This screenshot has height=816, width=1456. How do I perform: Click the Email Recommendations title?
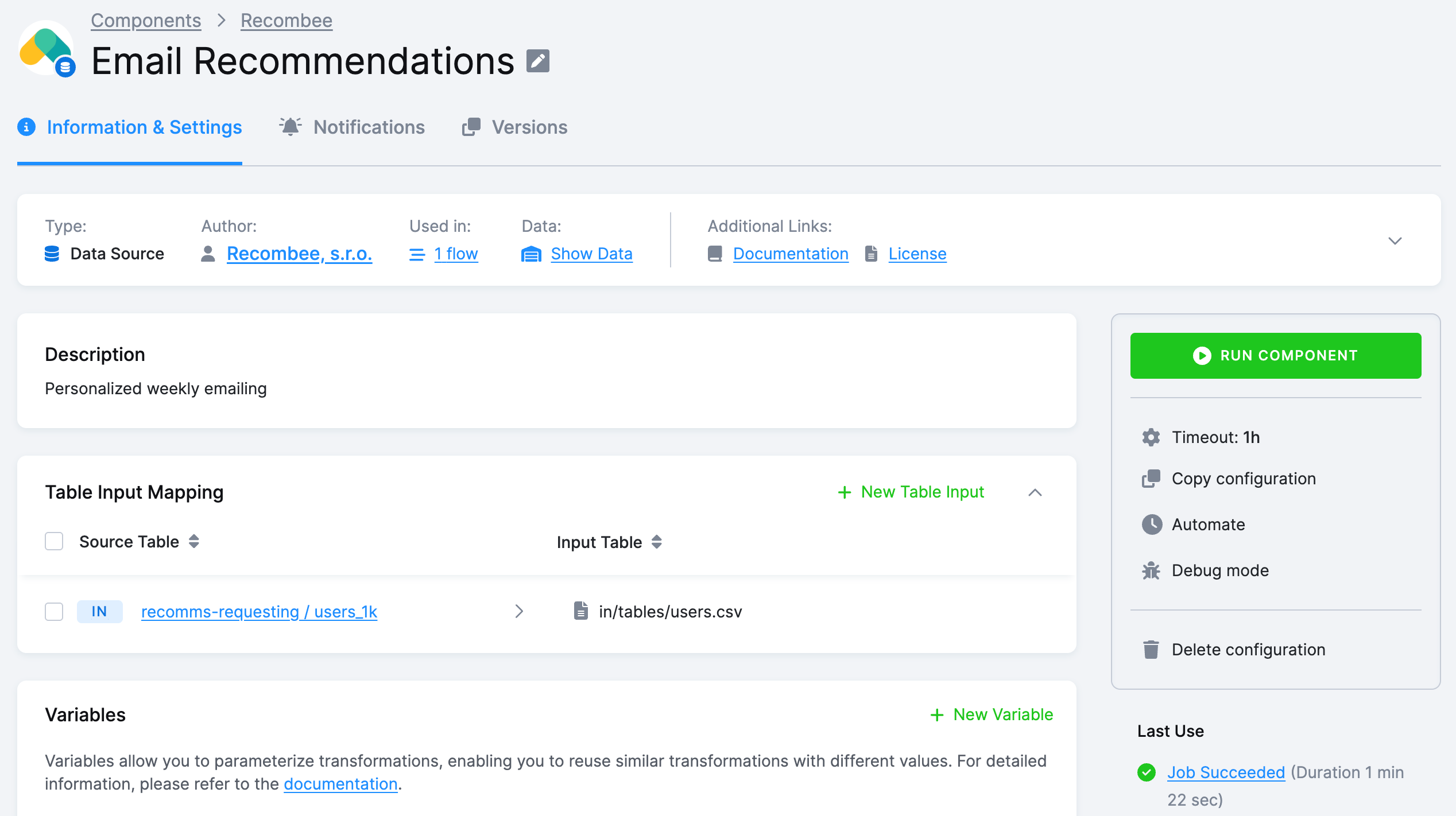303,61
